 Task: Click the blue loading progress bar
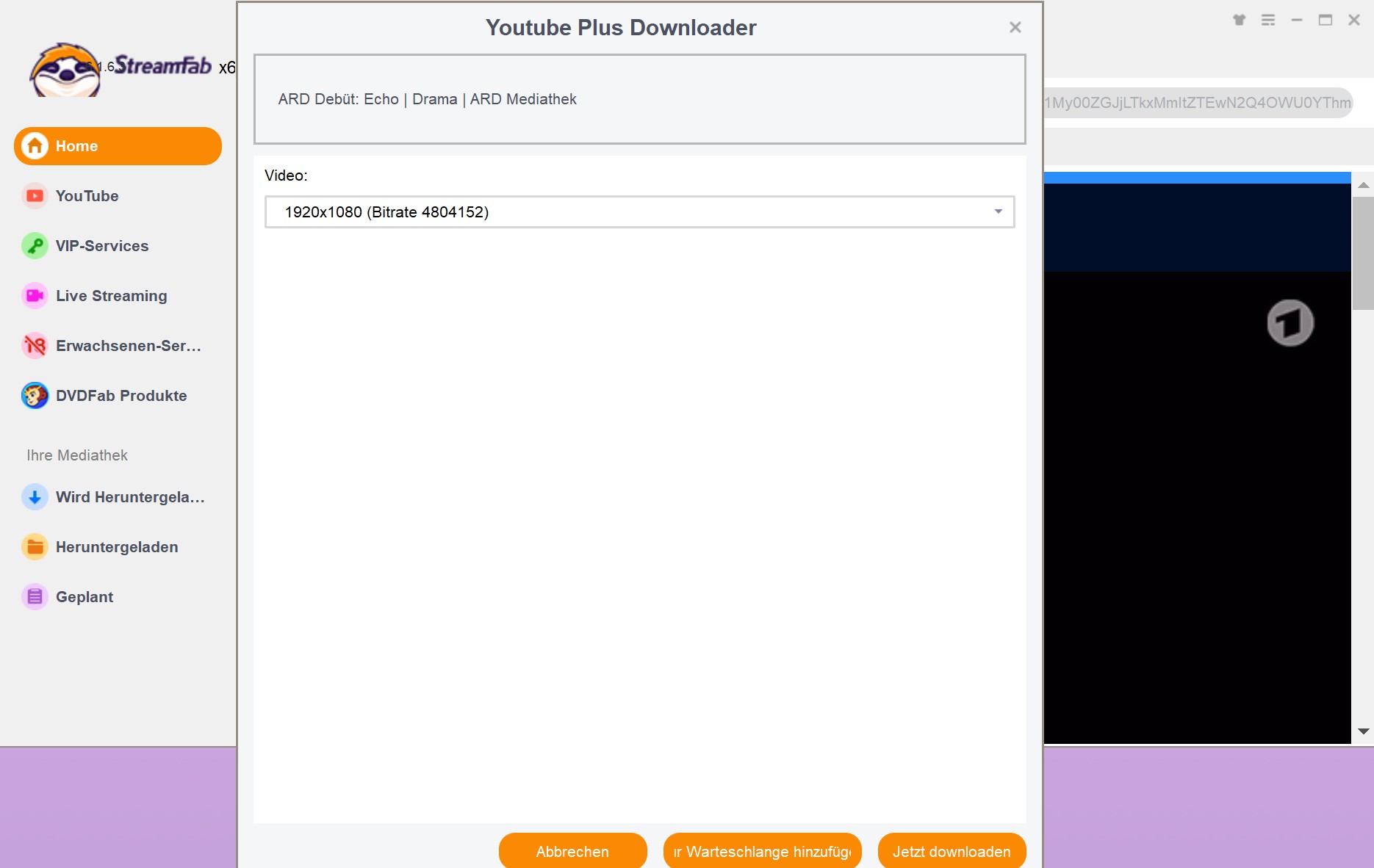tap(1197, 178)
